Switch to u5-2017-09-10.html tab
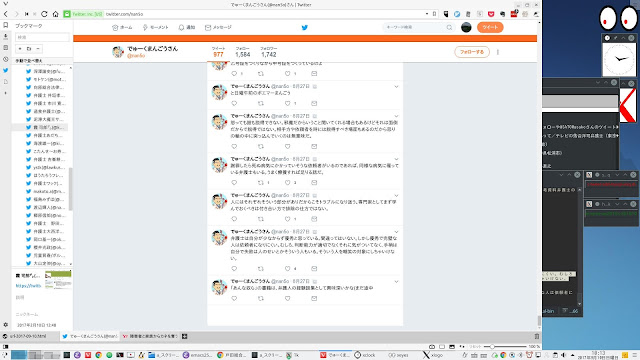The image size is (640, 360). 29,336
